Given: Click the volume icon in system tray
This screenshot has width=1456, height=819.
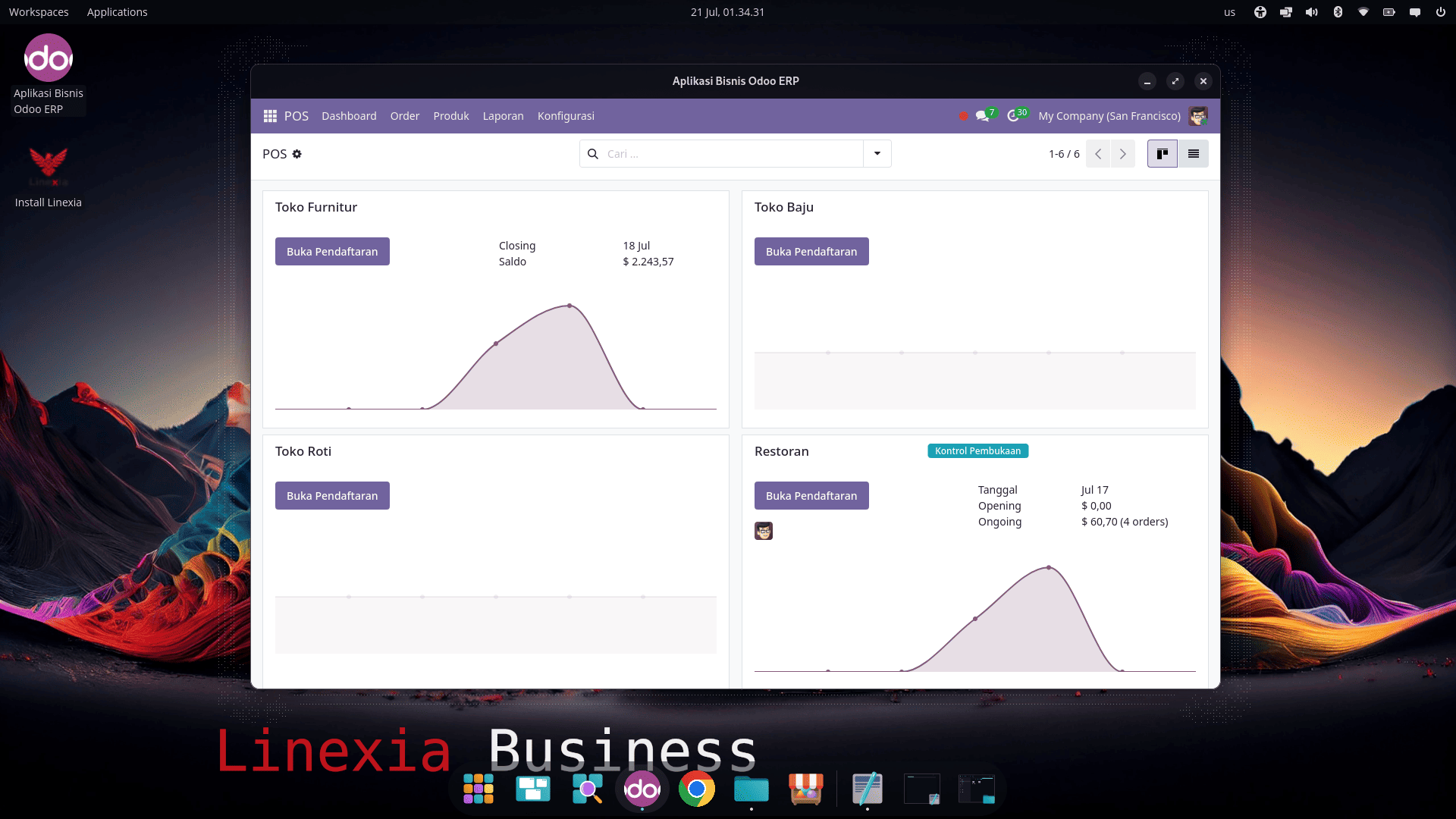Looking at the screenshot, I should (x=1312, y=12).
